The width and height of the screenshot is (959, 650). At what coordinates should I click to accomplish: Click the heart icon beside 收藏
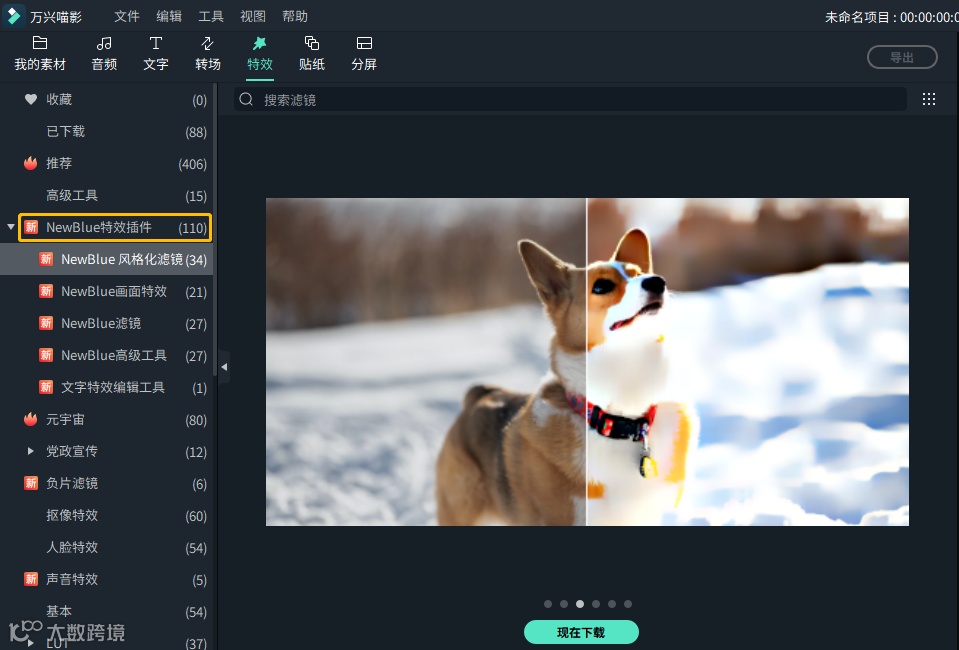click(x=31, y=99)
